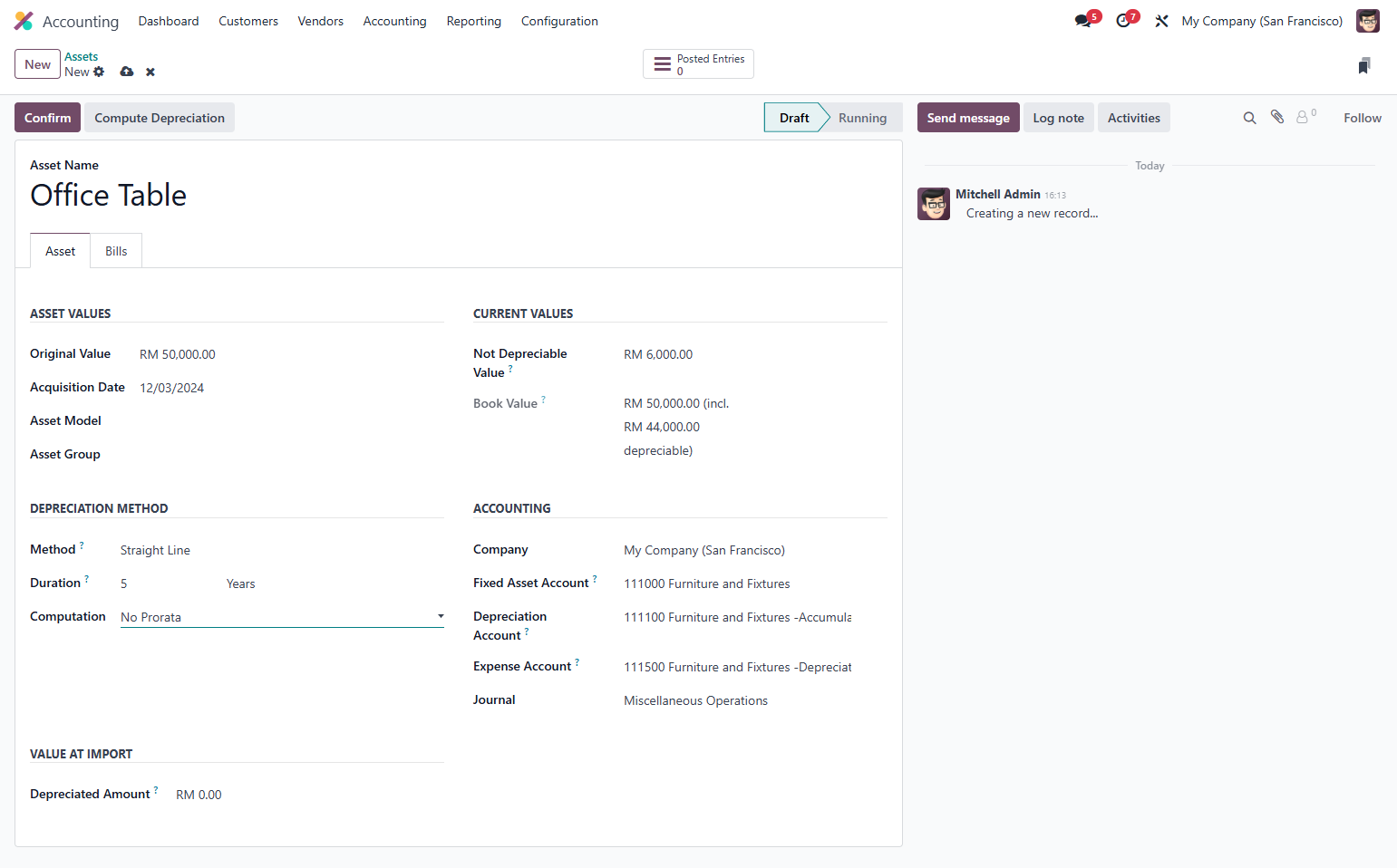Follow the Assets breadcrumb link
Image resolution: width=1397 pixels, height=868 pixels.
(81, 56)
